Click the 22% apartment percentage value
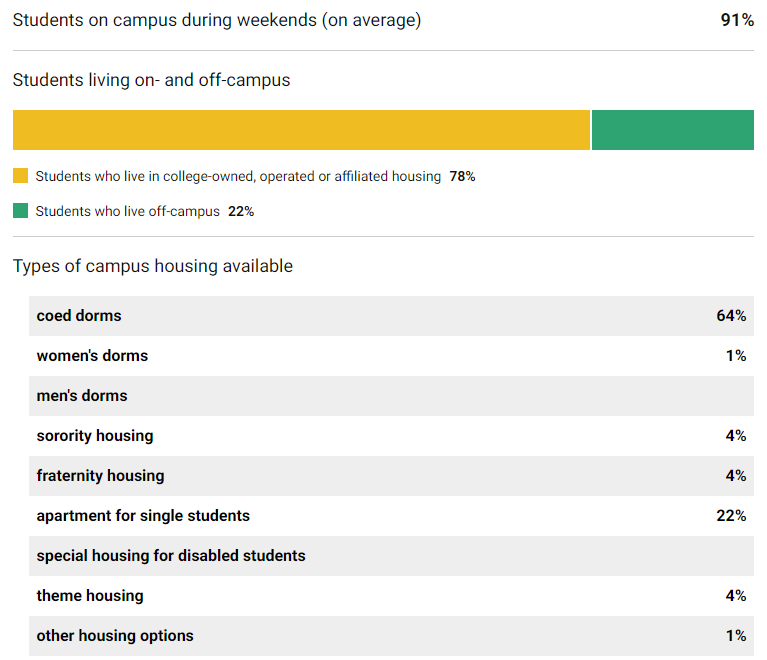The image size is (767, 660). click(731, 516)
